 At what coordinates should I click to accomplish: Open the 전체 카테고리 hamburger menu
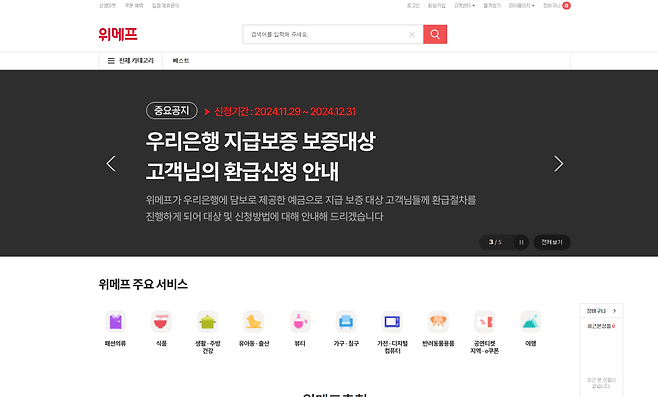tap(131, 61)
